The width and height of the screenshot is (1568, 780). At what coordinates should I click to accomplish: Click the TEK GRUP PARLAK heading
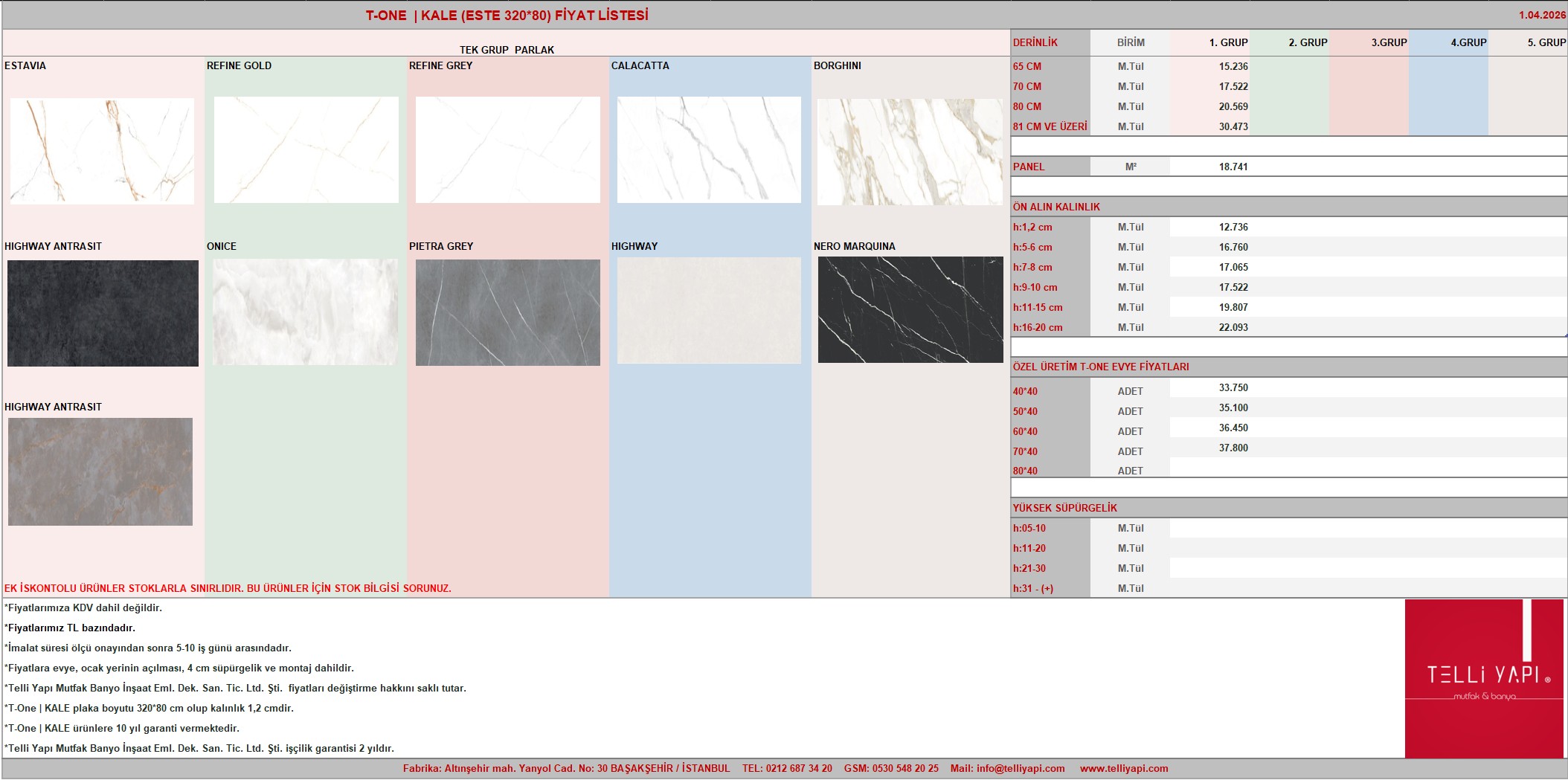pyautogui.click(x=507, y=50)
